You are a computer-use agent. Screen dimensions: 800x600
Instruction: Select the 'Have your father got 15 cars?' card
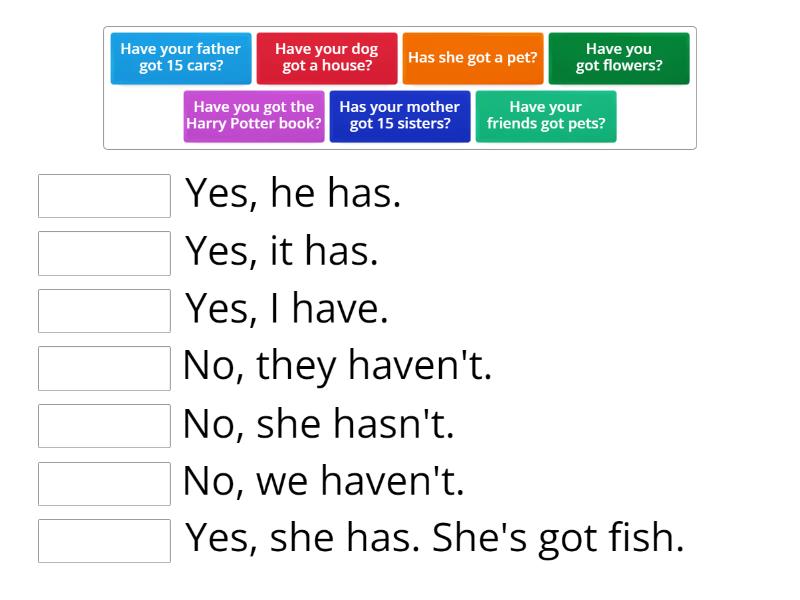click(180, 58)
